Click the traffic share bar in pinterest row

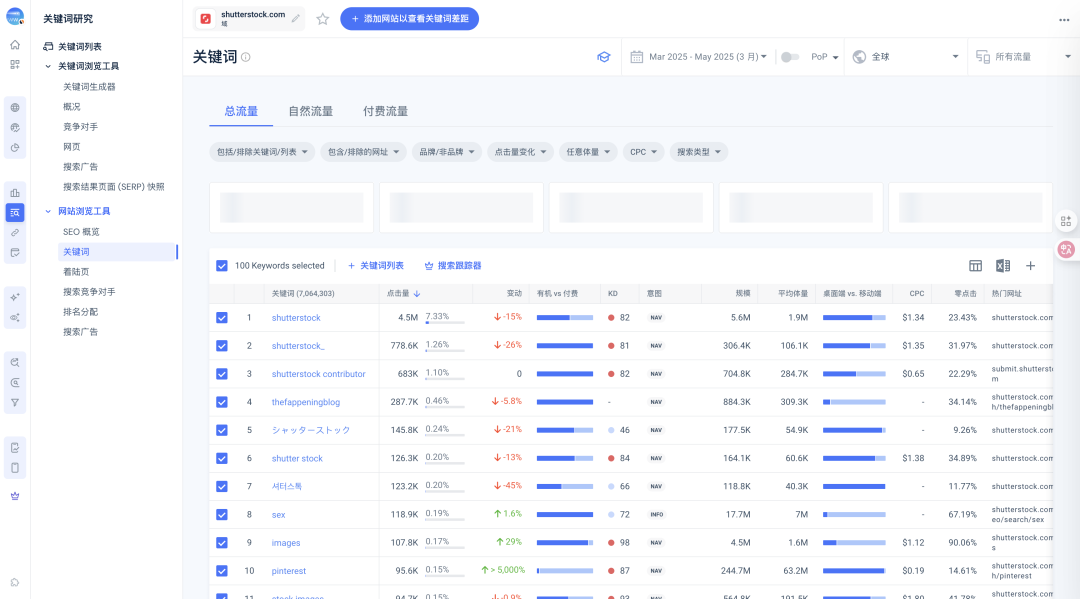coord(445,577)
